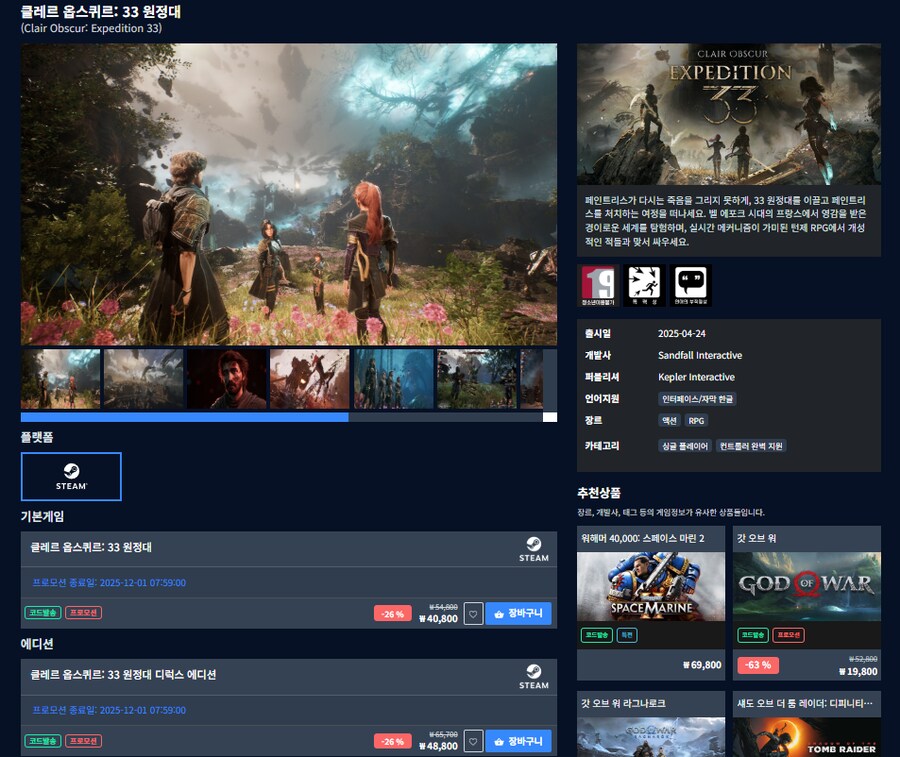Image resolution: width=900 pixels, height=757 pixels.
Task: Select the first screenshot thumbnail
Action: (60, 379)
